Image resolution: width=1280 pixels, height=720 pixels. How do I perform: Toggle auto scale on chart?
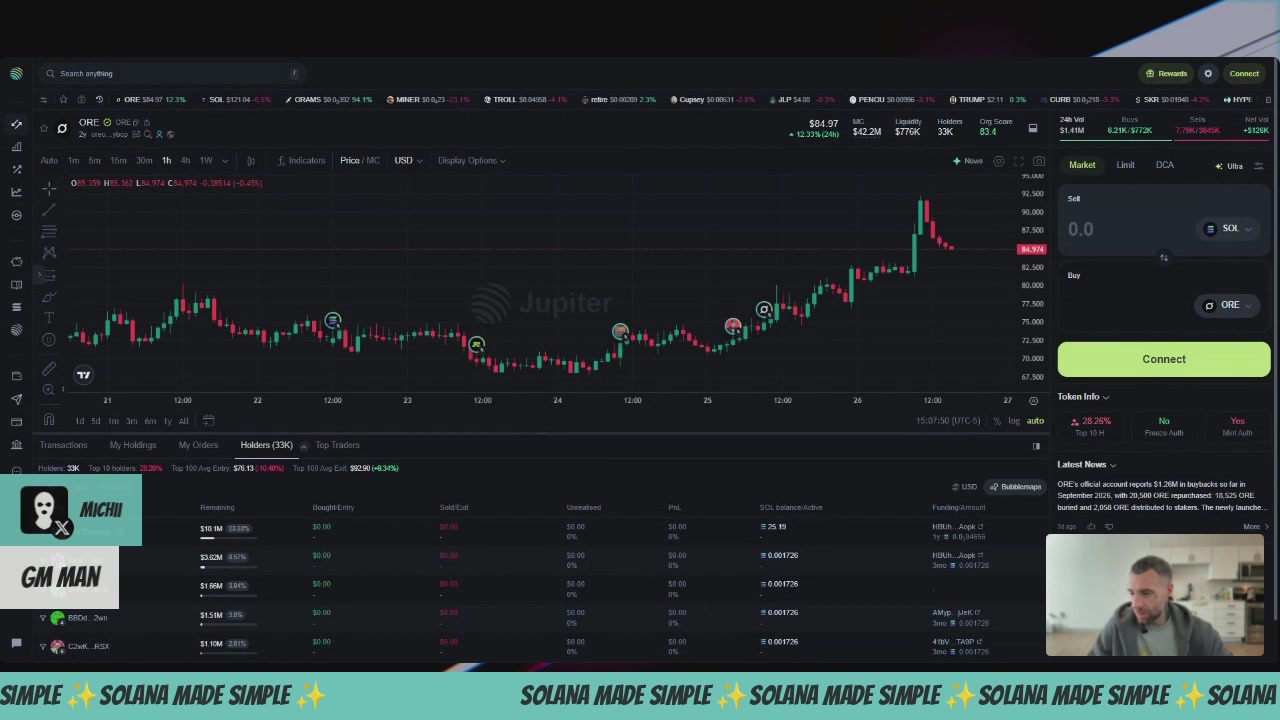(x=1035, y=421)
